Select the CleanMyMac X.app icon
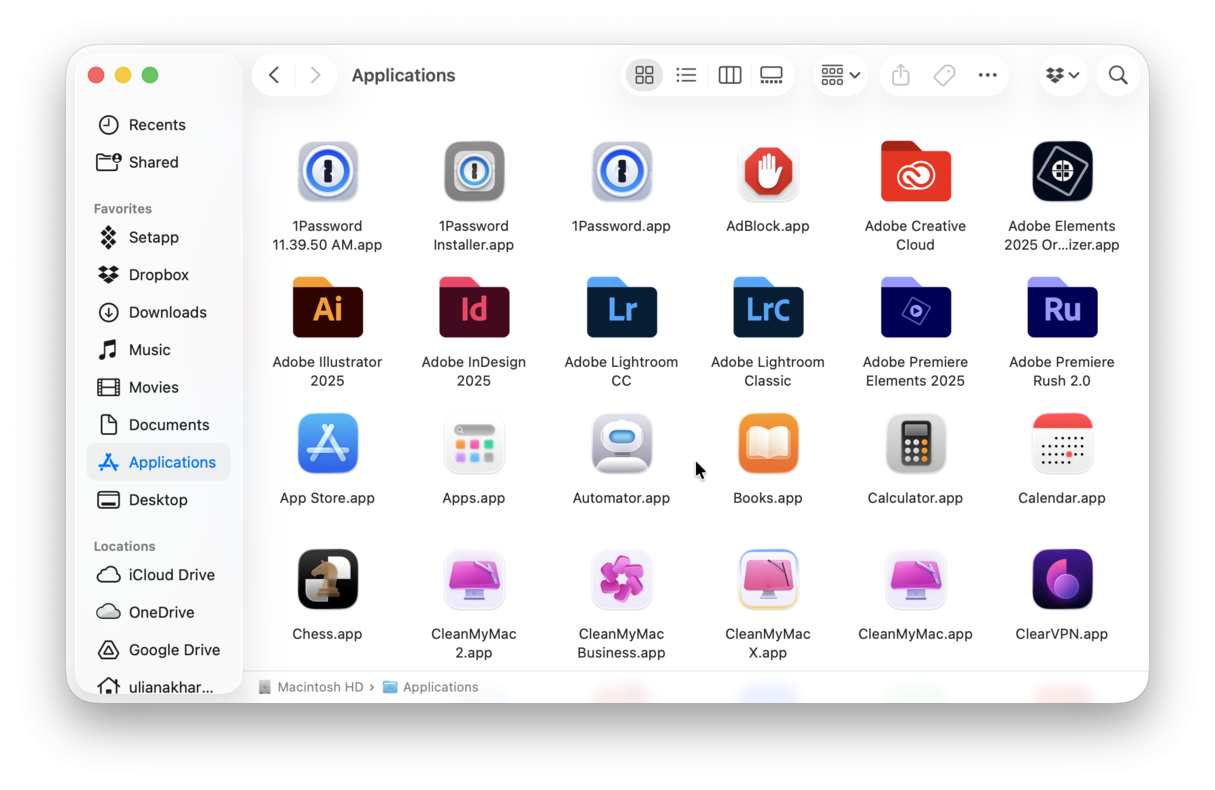This screenshot has width=1215, height=790. [767, 579]
